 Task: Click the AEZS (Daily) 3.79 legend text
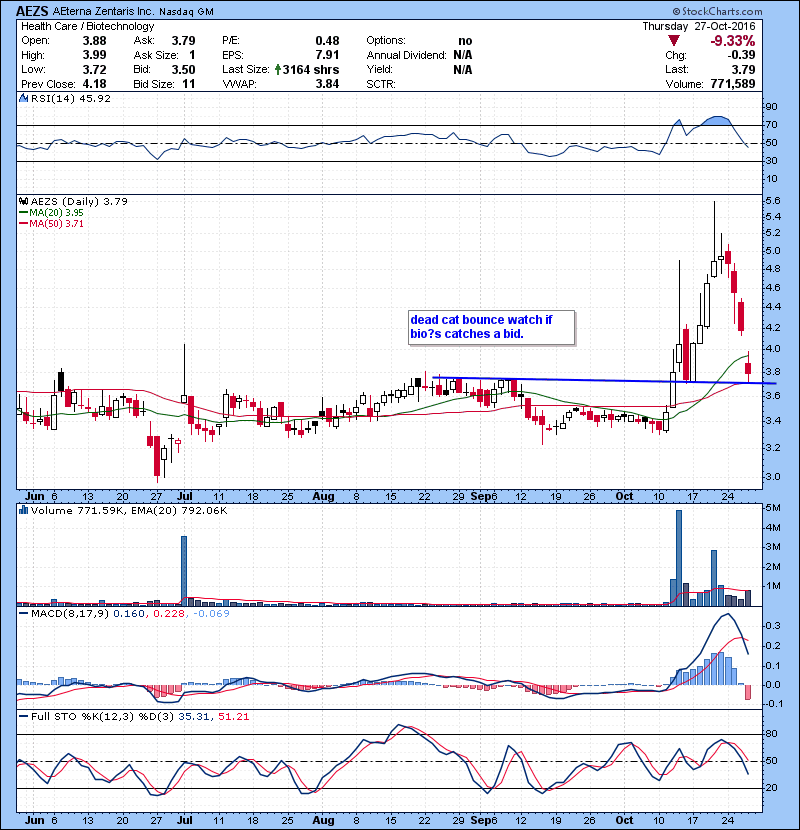coord(79,201)
